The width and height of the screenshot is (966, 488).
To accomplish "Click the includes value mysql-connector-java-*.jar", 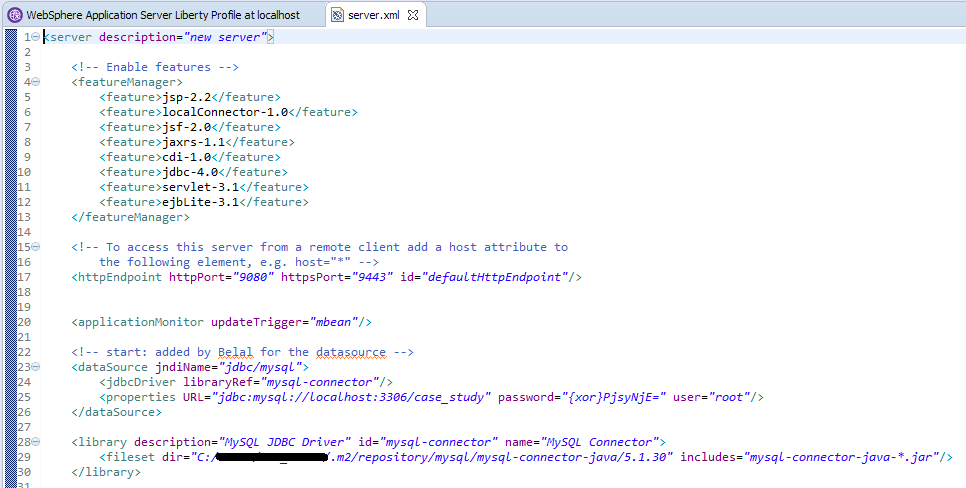I will tap(841, 457).
